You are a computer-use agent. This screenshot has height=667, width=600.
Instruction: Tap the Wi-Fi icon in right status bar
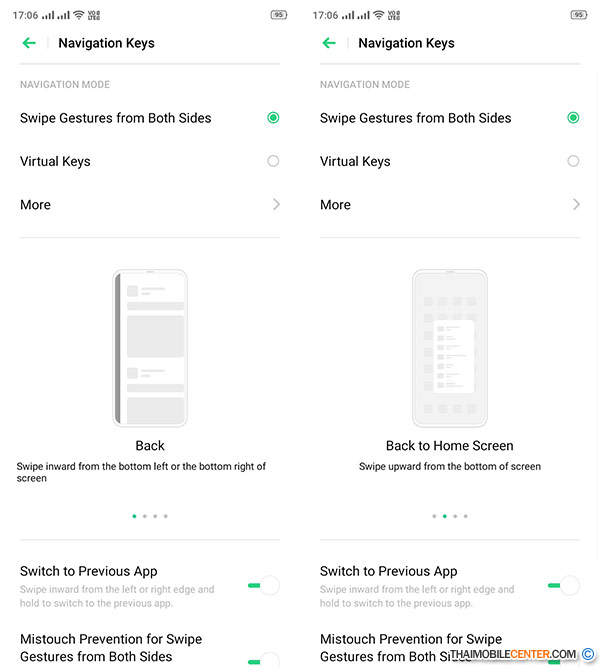(378, 15)
